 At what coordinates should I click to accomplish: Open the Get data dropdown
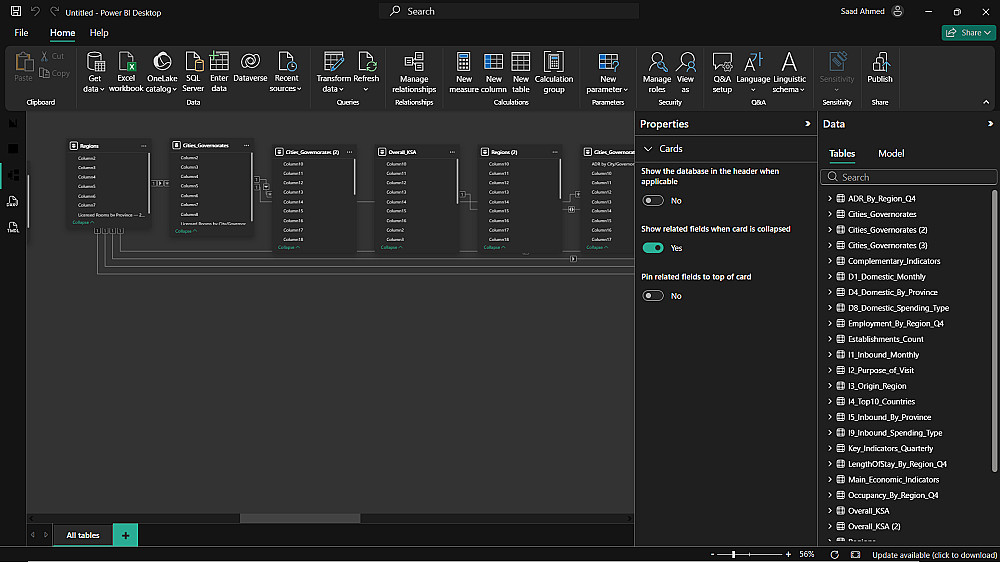click(94, 89)
